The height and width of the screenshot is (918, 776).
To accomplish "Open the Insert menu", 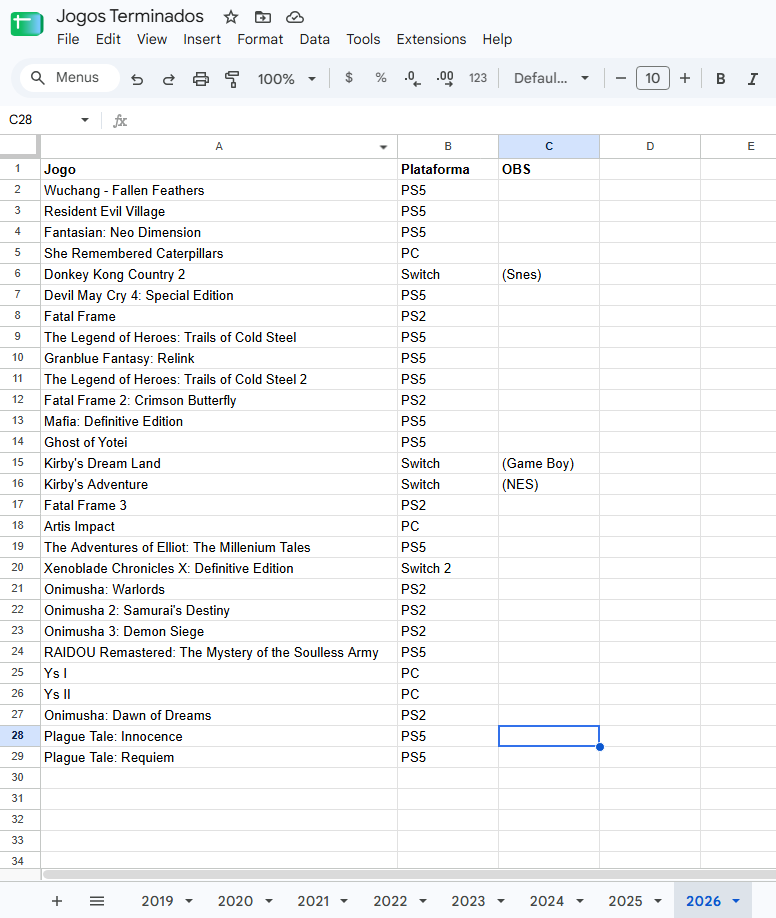I will click(202, 39).
